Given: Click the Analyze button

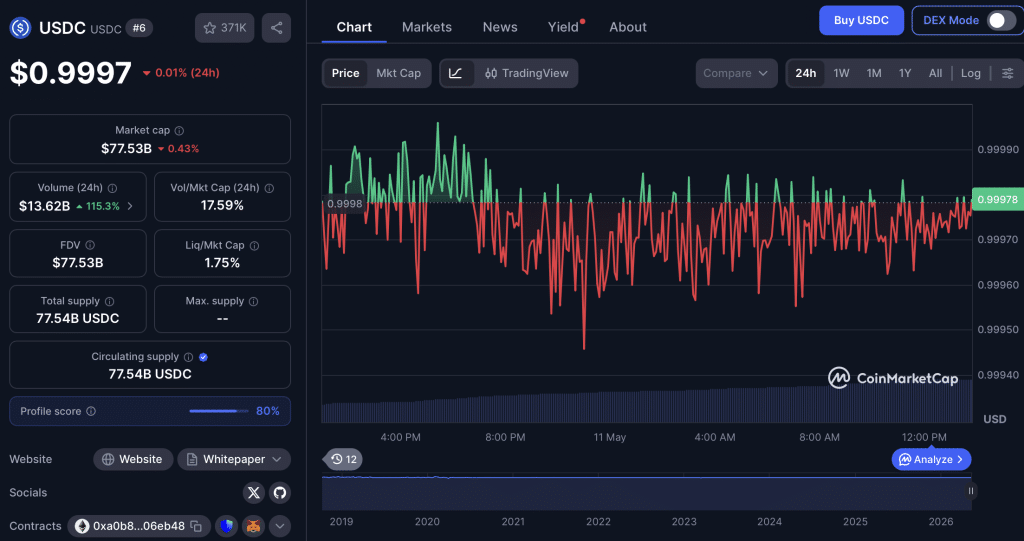Looking at the screenshot, I should pos(931,459).
